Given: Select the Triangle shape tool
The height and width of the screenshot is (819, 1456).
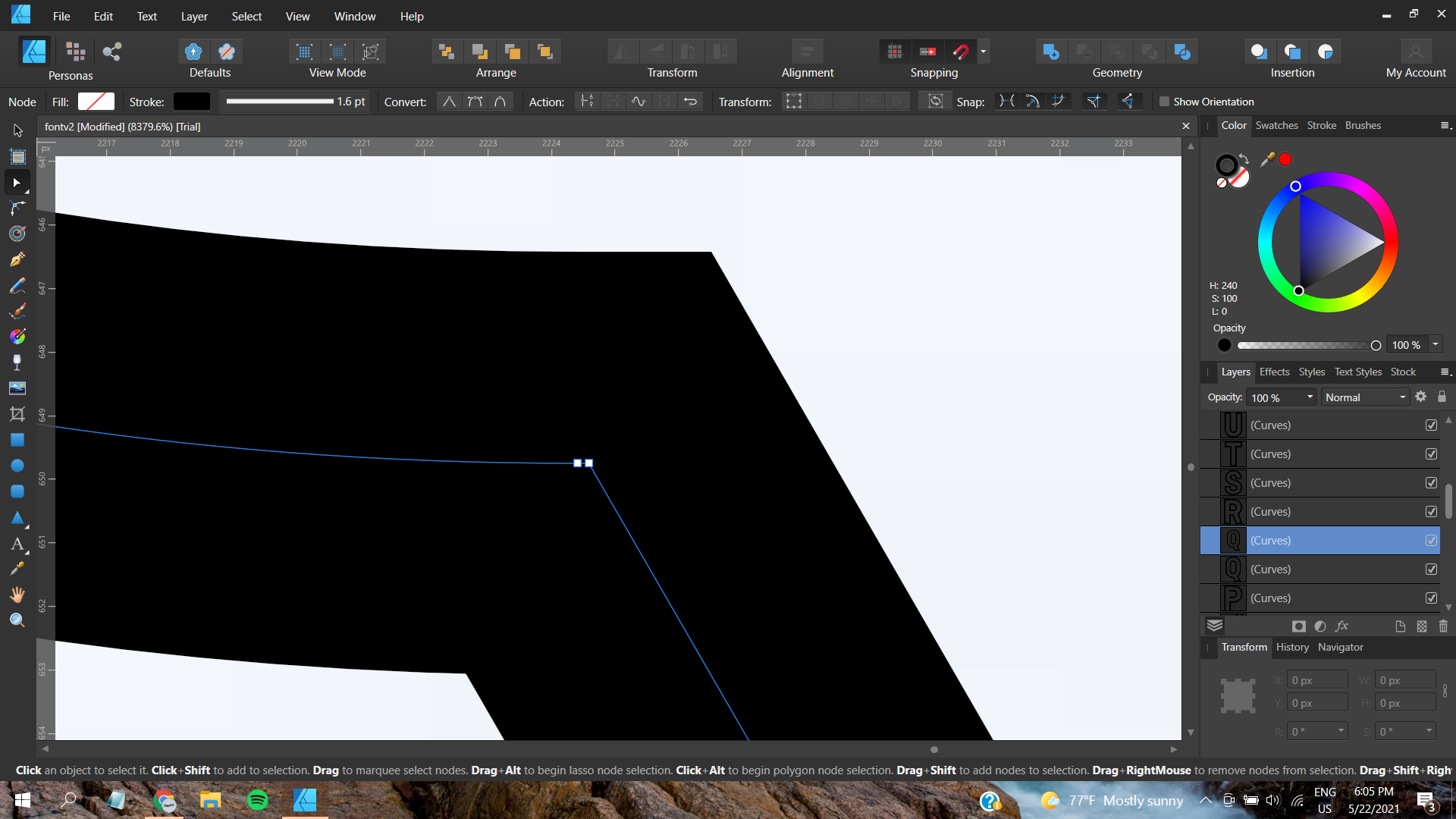Looking at the screenshot, I should [17, 518].
